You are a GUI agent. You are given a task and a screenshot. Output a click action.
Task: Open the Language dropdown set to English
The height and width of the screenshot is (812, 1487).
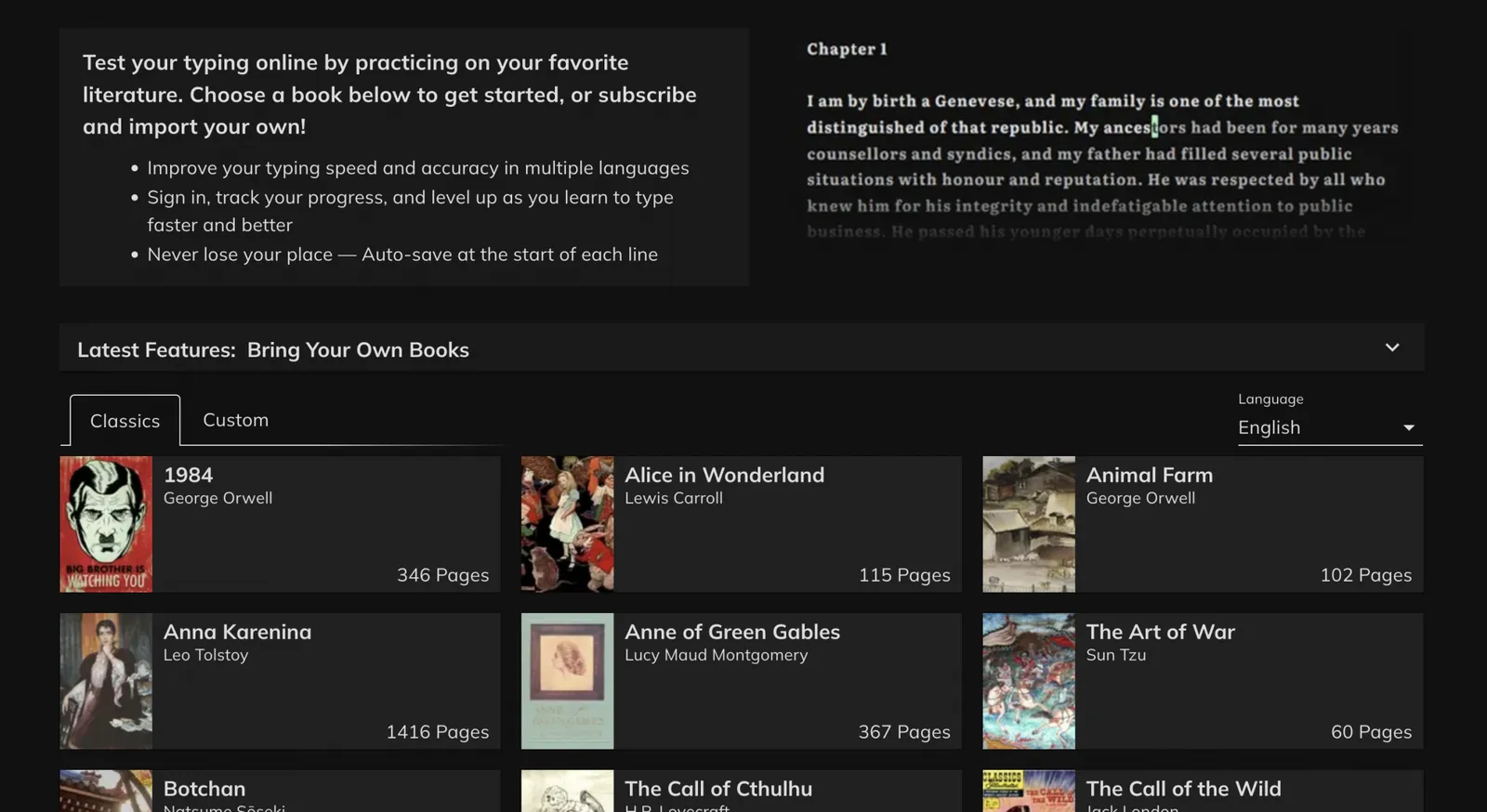pyautogui.click(x=1330, y=427)
